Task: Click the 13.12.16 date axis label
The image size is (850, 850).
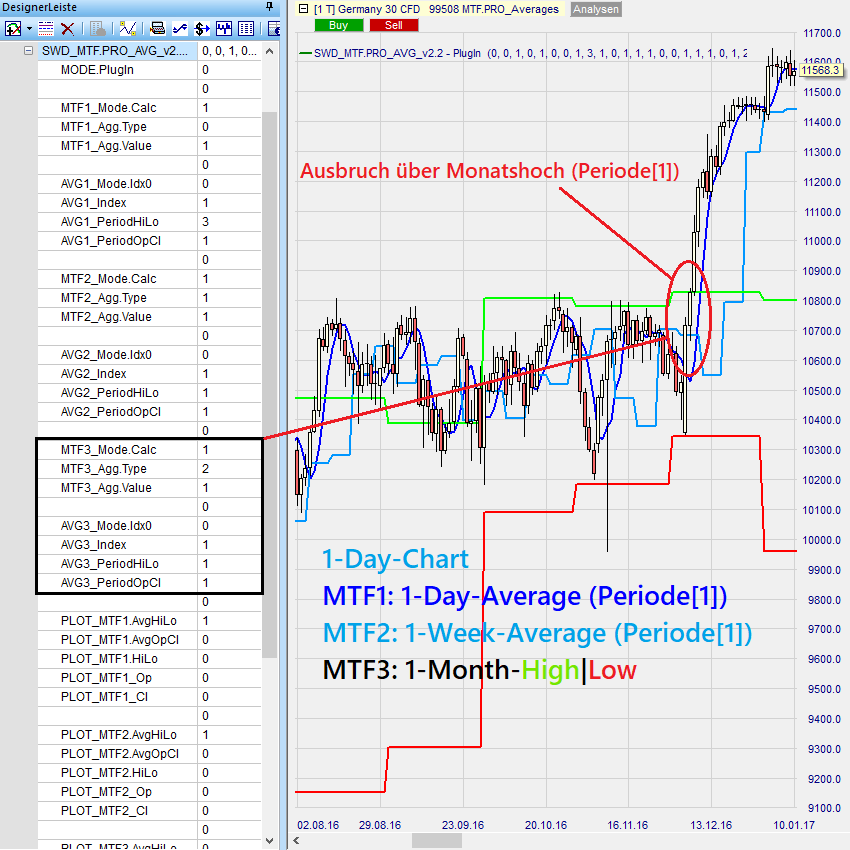Action: [x=711, y=825]
